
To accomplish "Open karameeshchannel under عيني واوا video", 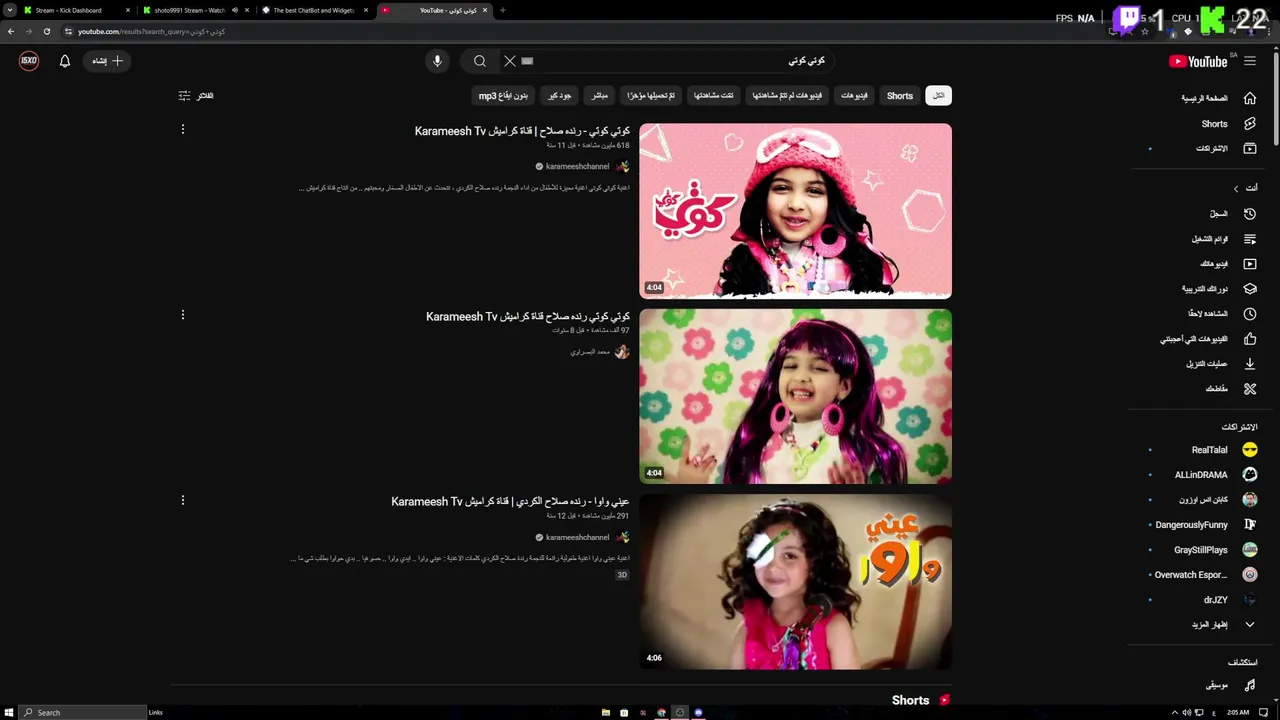I will [577, 538].
